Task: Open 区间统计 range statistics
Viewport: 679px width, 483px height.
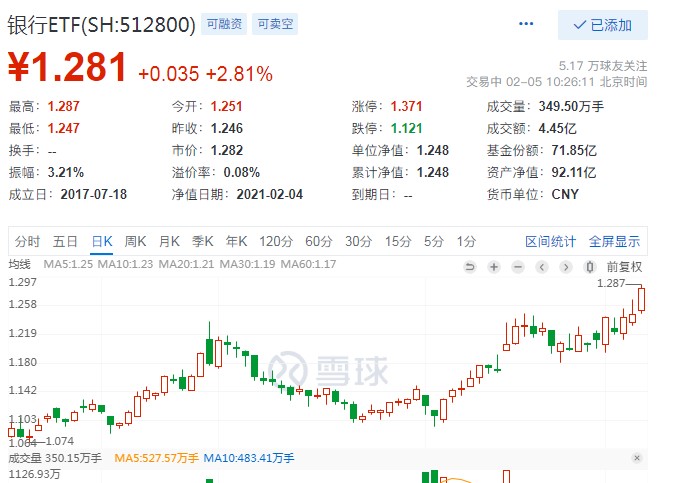Action: [550, 241]
